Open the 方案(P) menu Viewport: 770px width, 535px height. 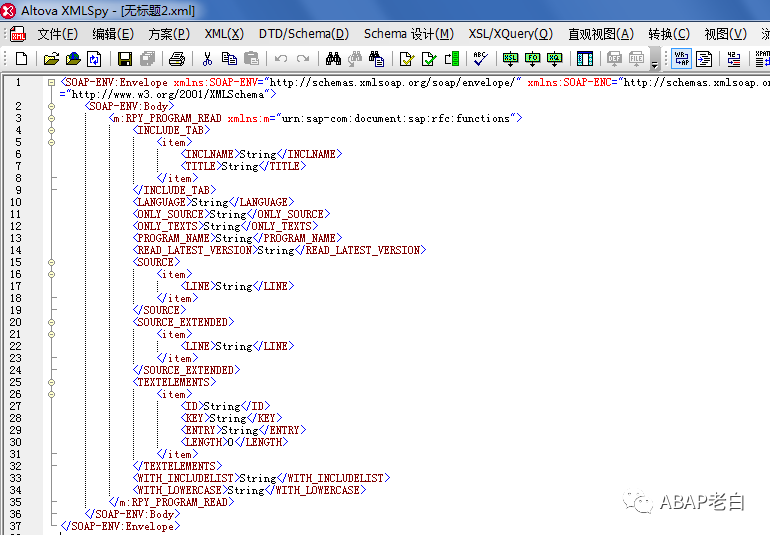coord(169,34)
